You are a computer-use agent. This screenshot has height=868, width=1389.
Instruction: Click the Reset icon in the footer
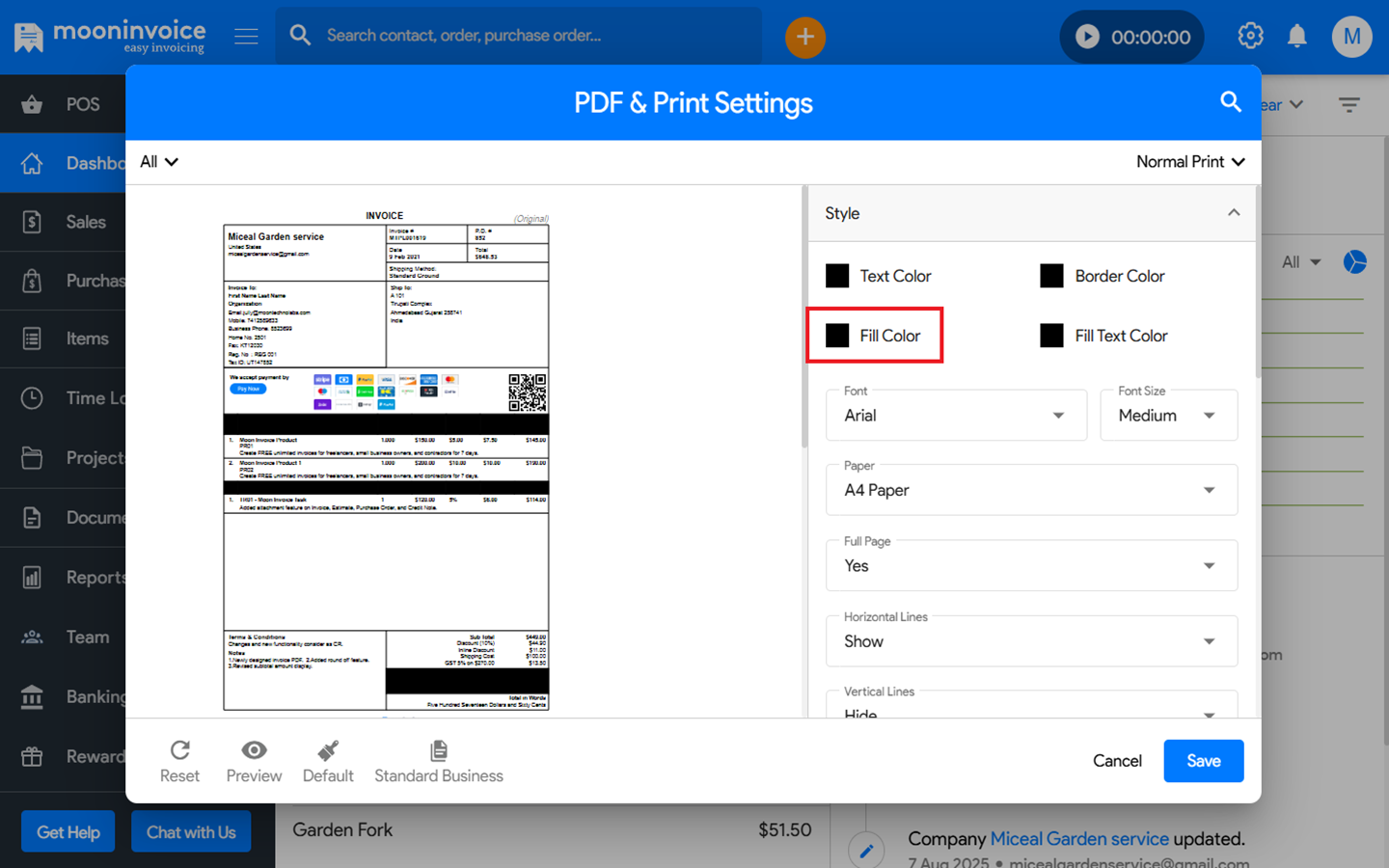[x=179, y=751]
